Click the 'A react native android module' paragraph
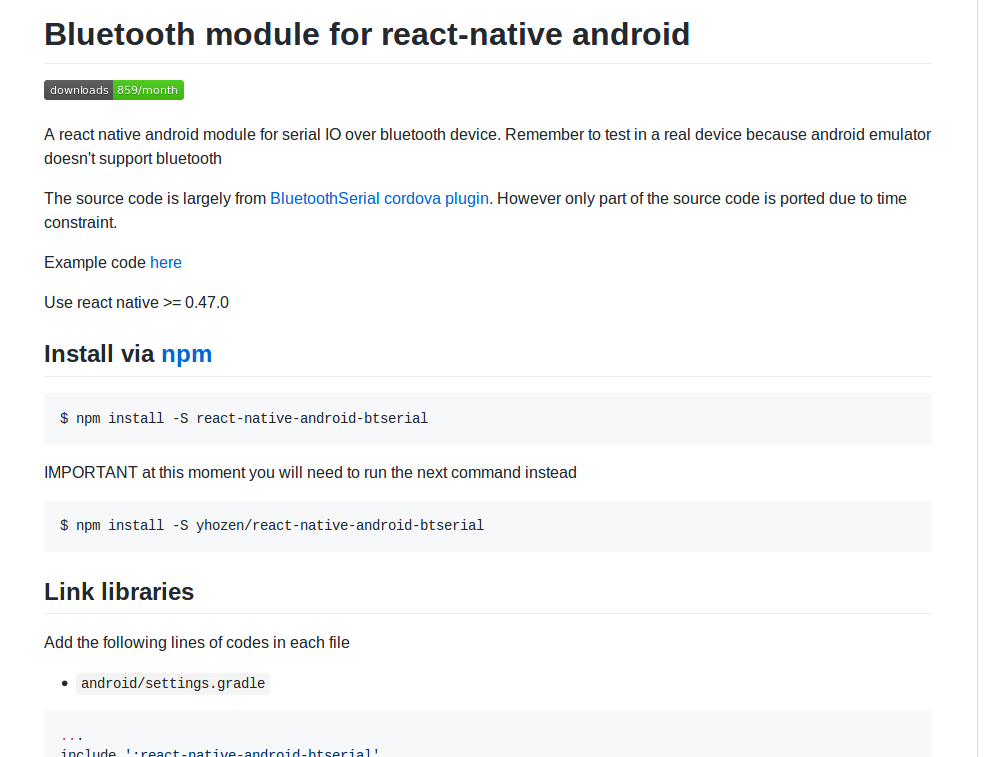 pyautogui.click(x=487, y=147)
